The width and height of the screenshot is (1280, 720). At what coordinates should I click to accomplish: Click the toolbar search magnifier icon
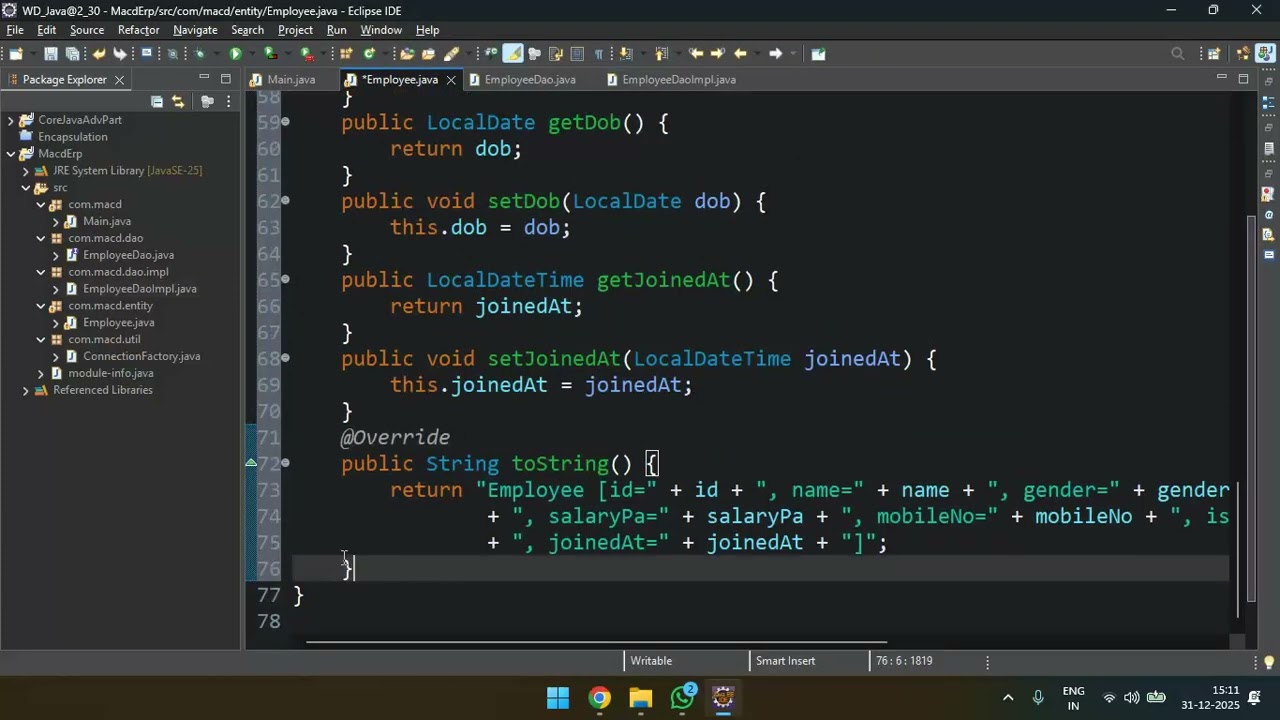coord(1178,53)
